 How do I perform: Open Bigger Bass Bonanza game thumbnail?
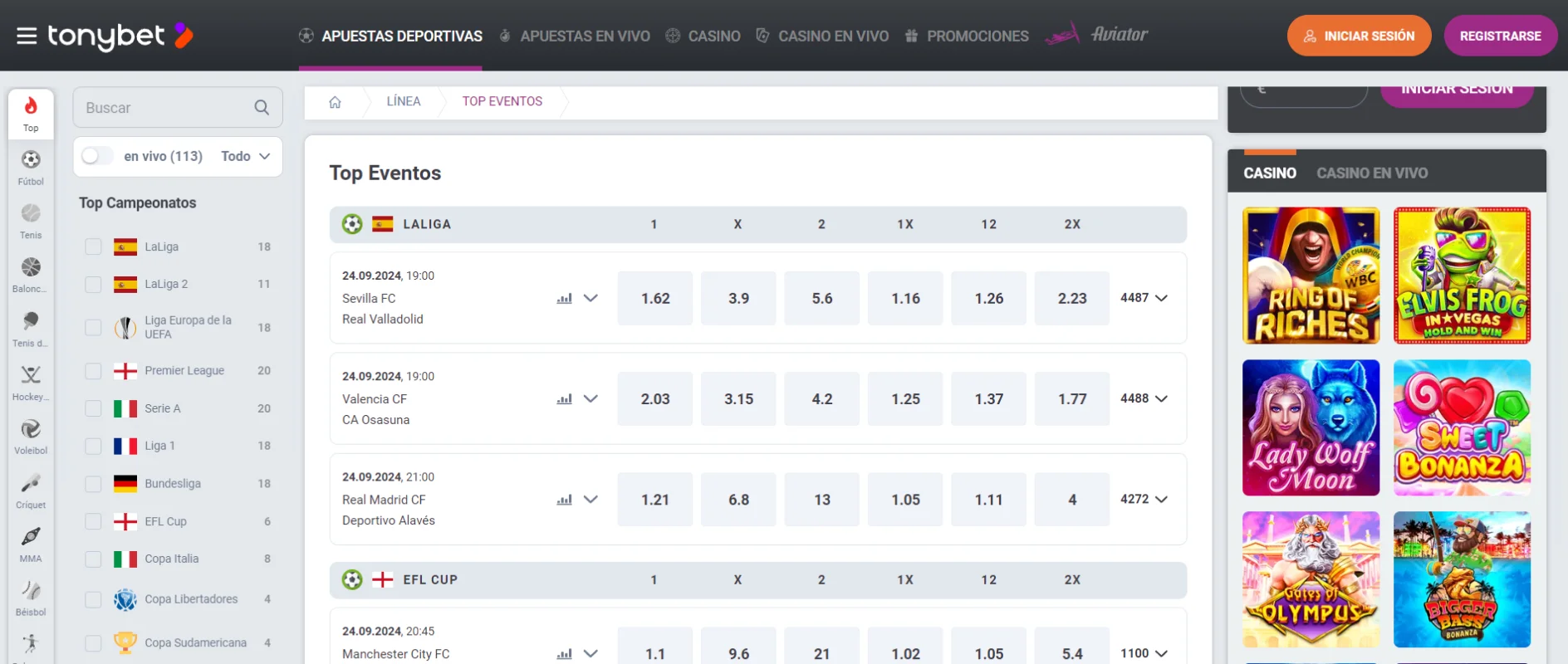point(1462,579)
